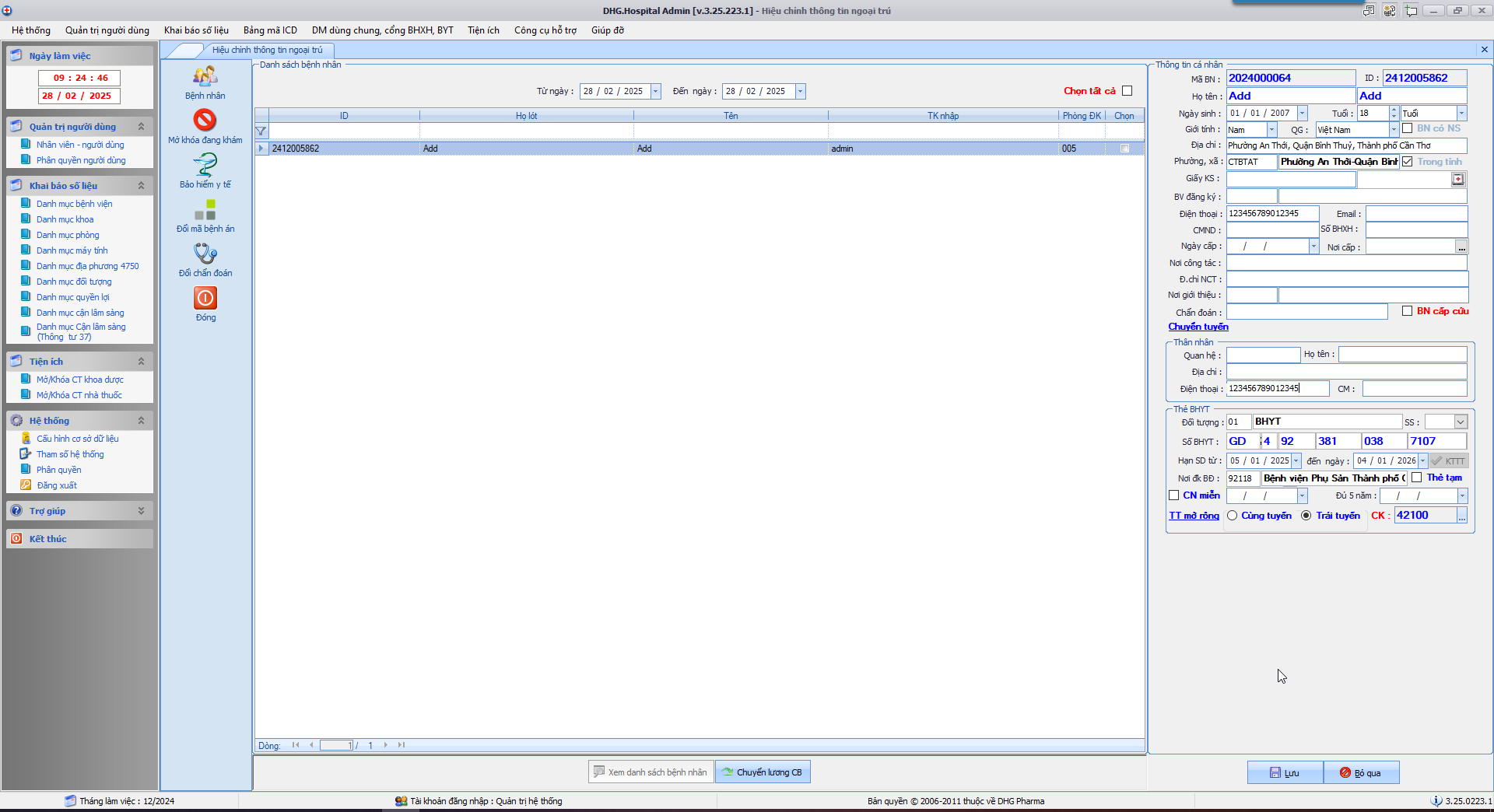The image size is (1494, 812).
Task: Open the TT mở rộng link
Action: click(x=1194, y=516)
